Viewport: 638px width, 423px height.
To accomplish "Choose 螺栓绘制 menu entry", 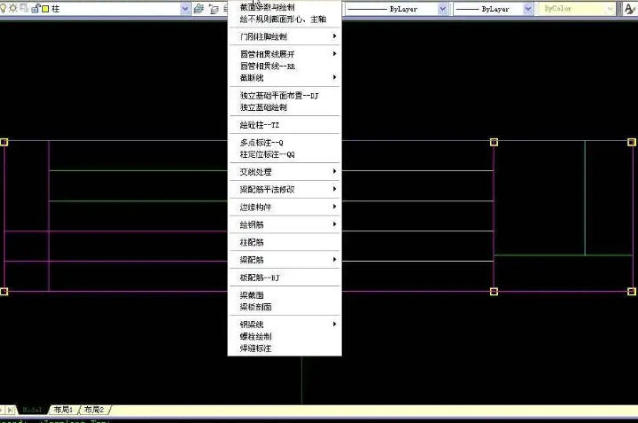I will point(284,336).
